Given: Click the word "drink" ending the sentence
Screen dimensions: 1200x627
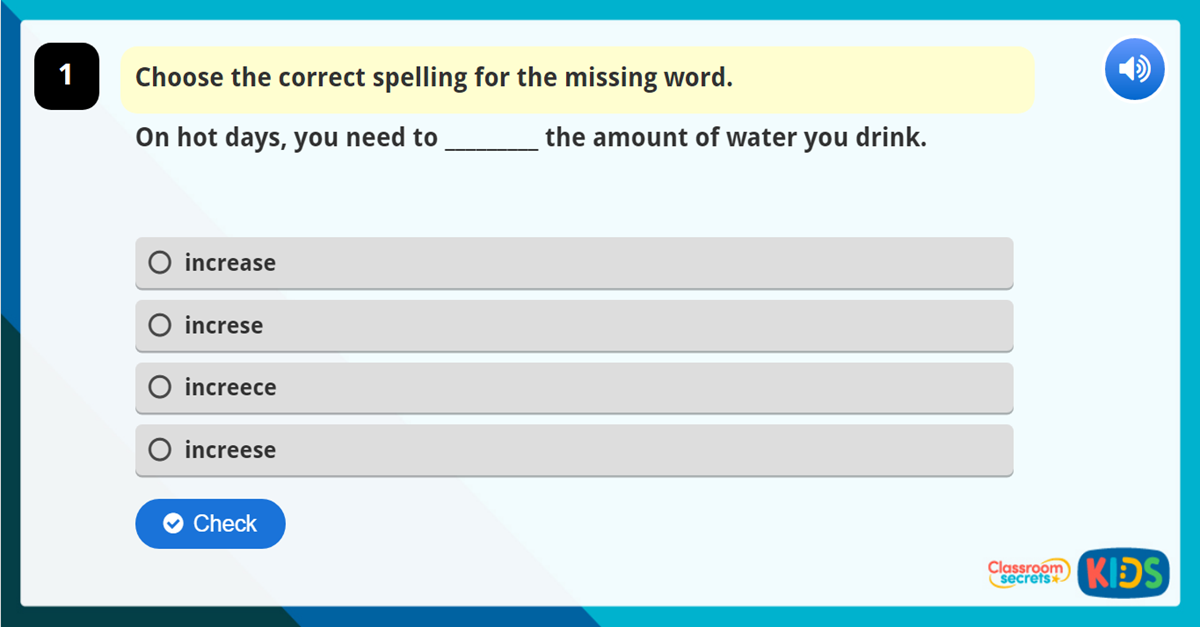Looking at the screenshot, I should pos(888,138).
